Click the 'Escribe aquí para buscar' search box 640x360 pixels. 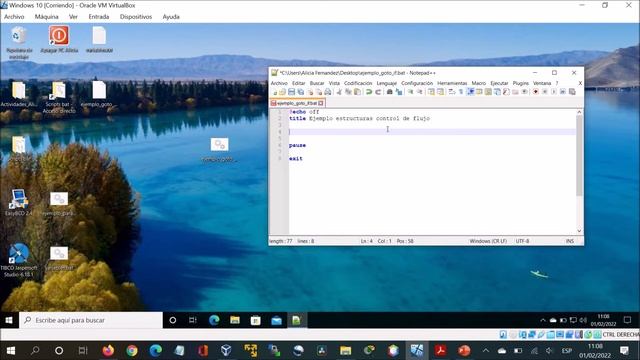(x=91, y=320)
